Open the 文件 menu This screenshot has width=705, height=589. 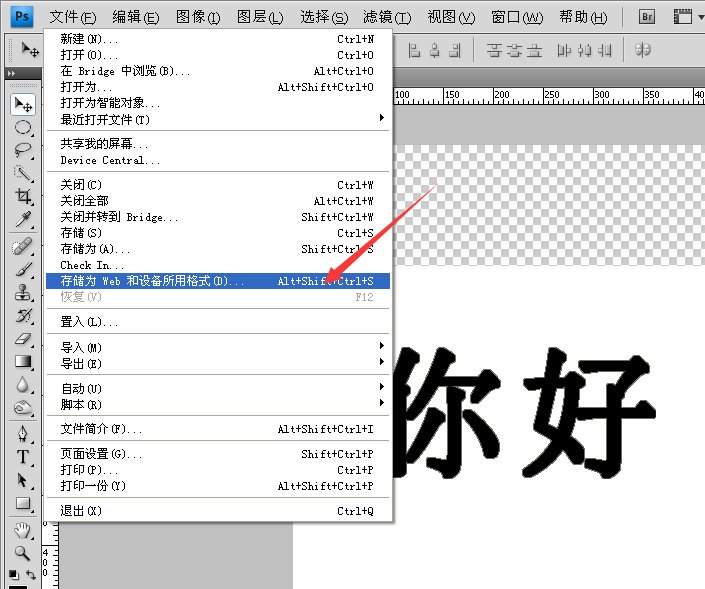click(x=72, y=17)
